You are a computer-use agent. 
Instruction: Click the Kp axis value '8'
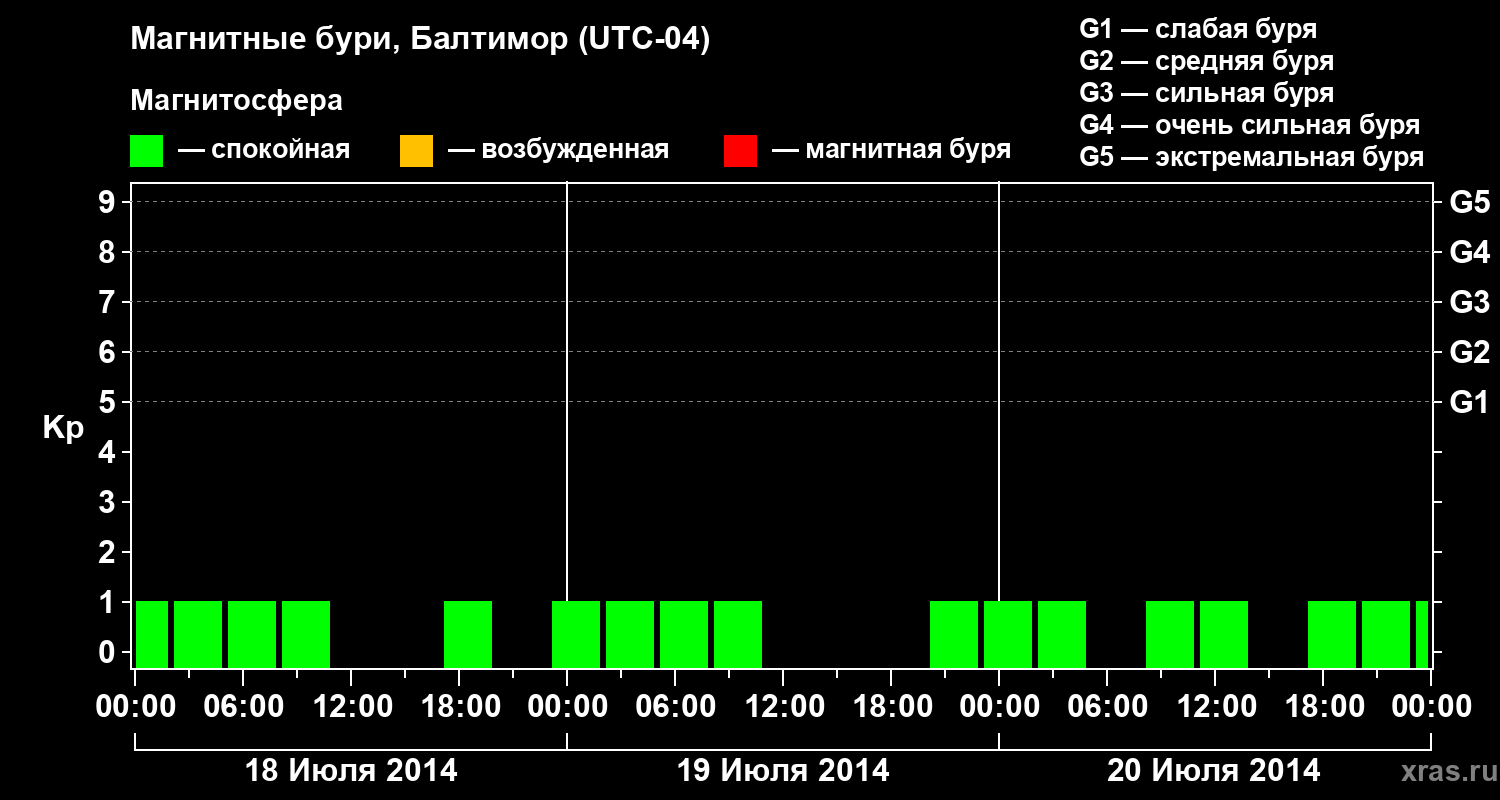click(109, 252)
